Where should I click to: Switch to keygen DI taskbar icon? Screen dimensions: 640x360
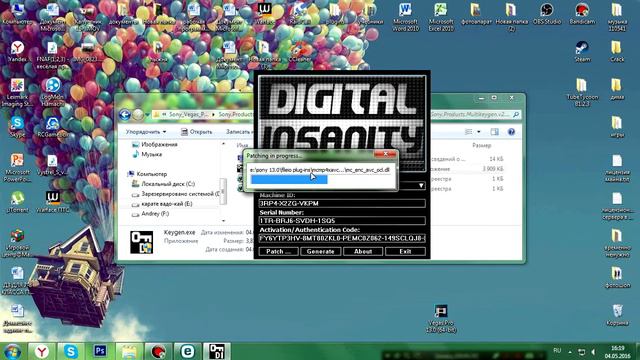point(217,351)
